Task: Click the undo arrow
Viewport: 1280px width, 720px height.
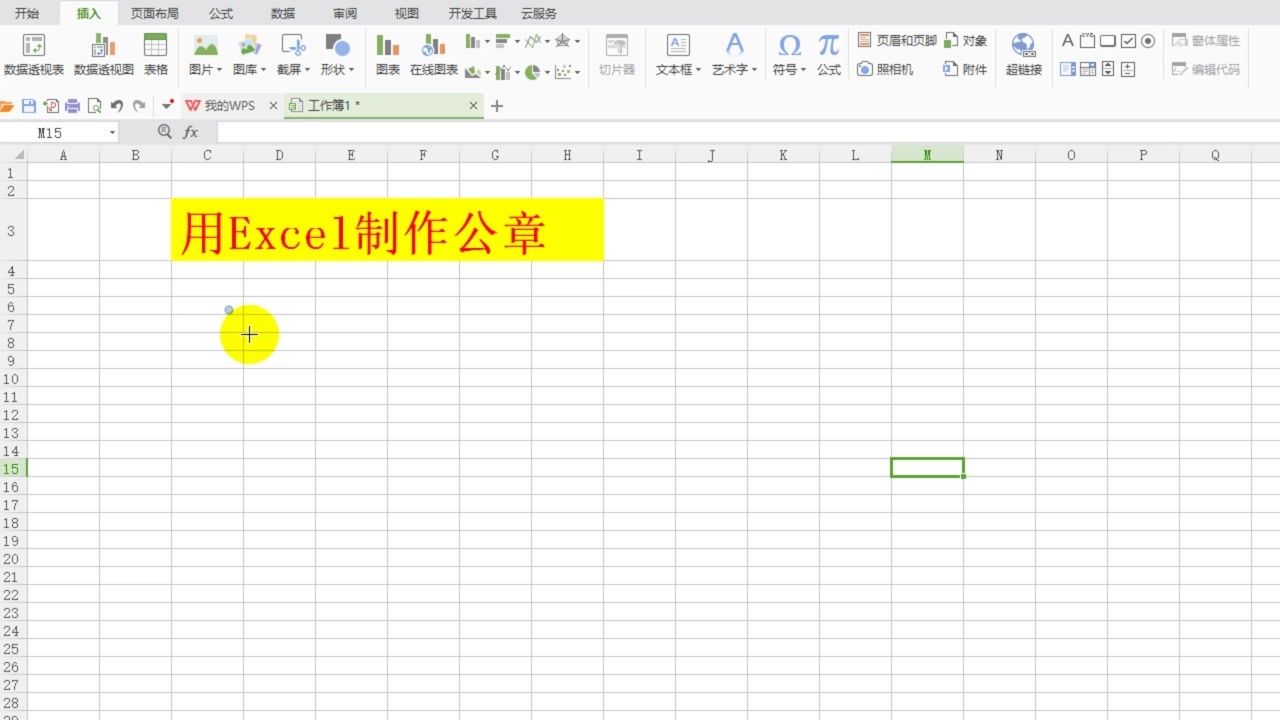Action: (117, 106)
